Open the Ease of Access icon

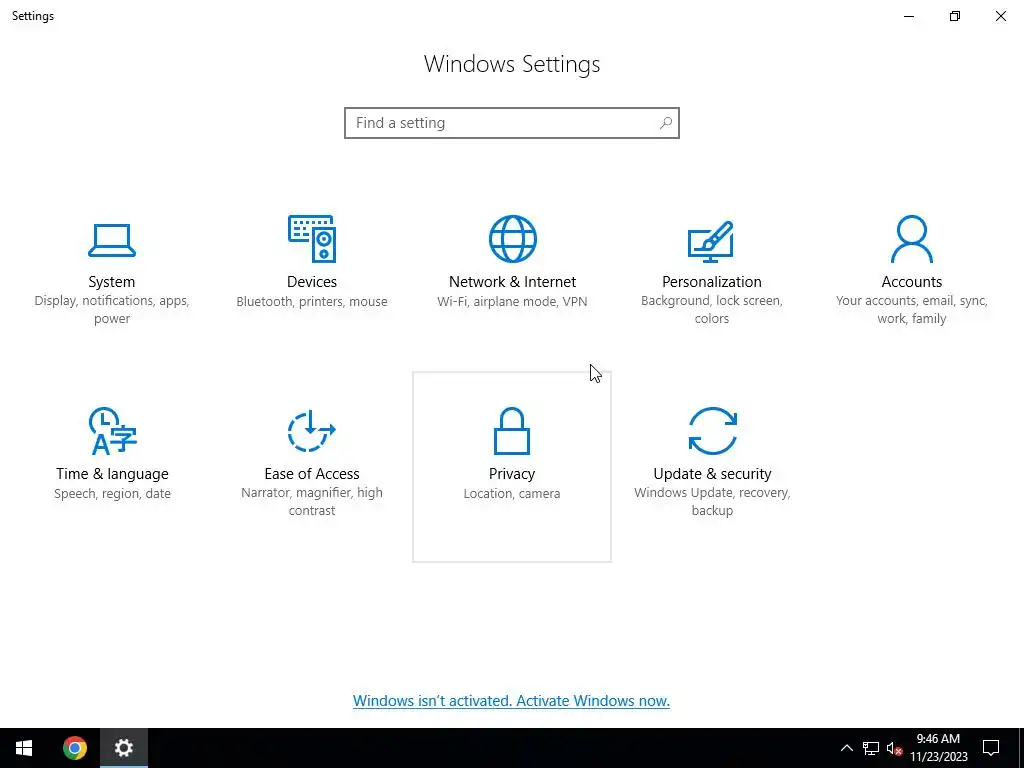tap(312, 431)
